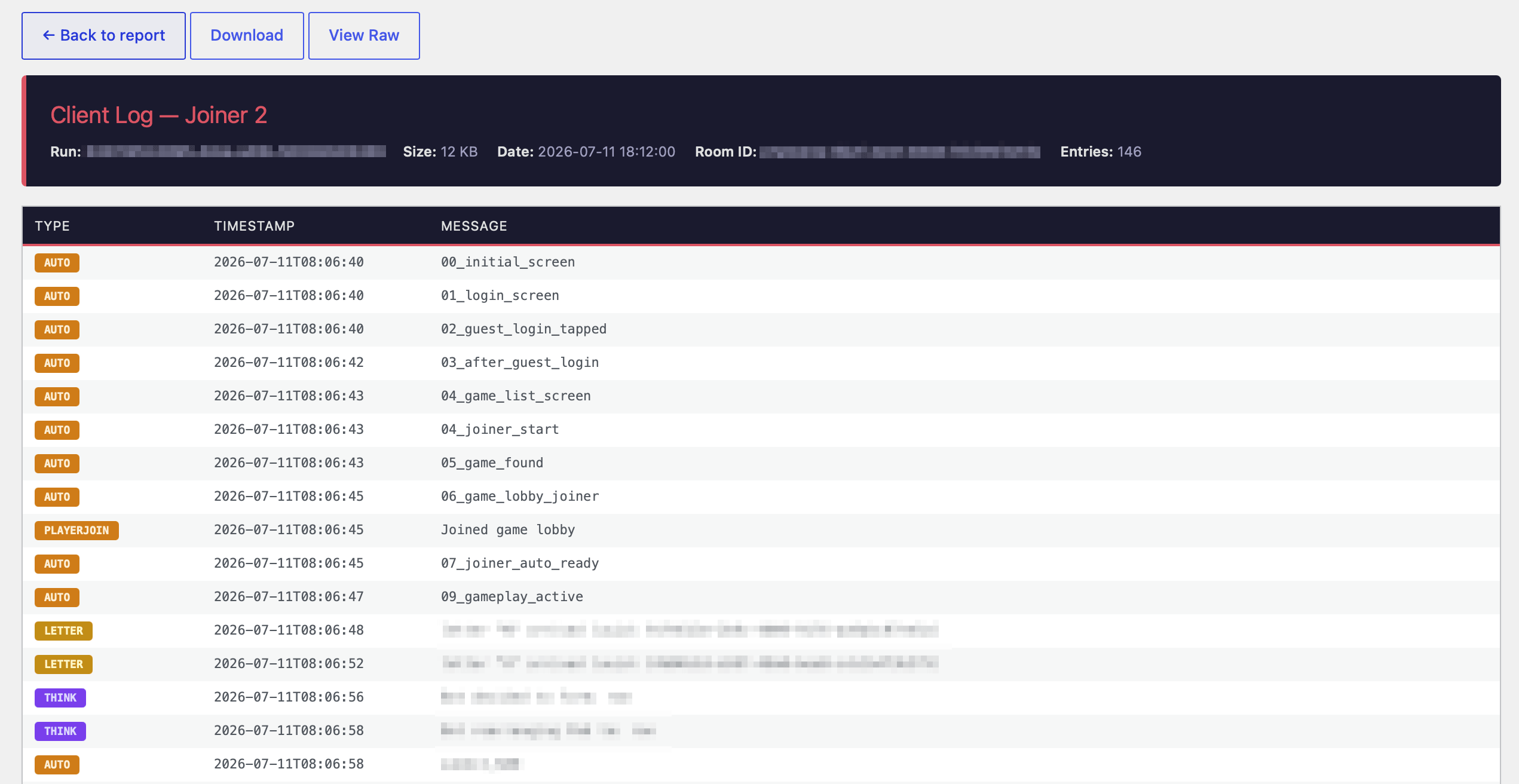This screenshot has height=784, width=1519.
Task: Select the 05_game_found message
Action: click(x=492, y=463)
